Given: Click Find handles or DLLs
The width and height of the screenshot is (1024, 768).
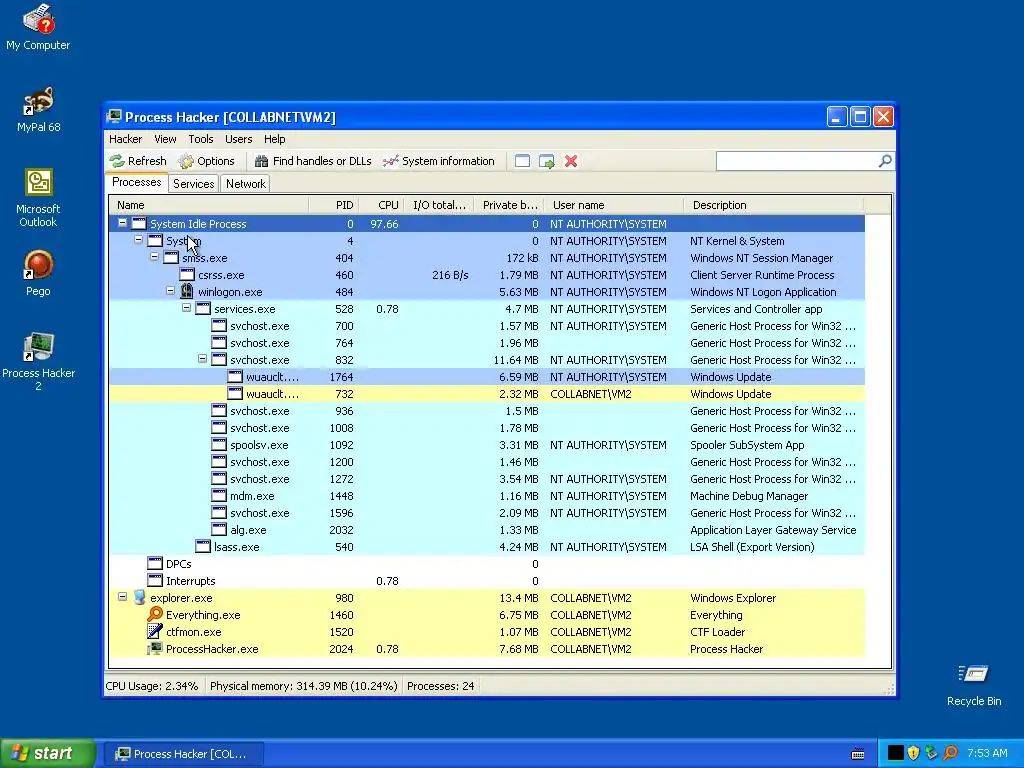Looking at the screenshot, I should pos(313,161).
